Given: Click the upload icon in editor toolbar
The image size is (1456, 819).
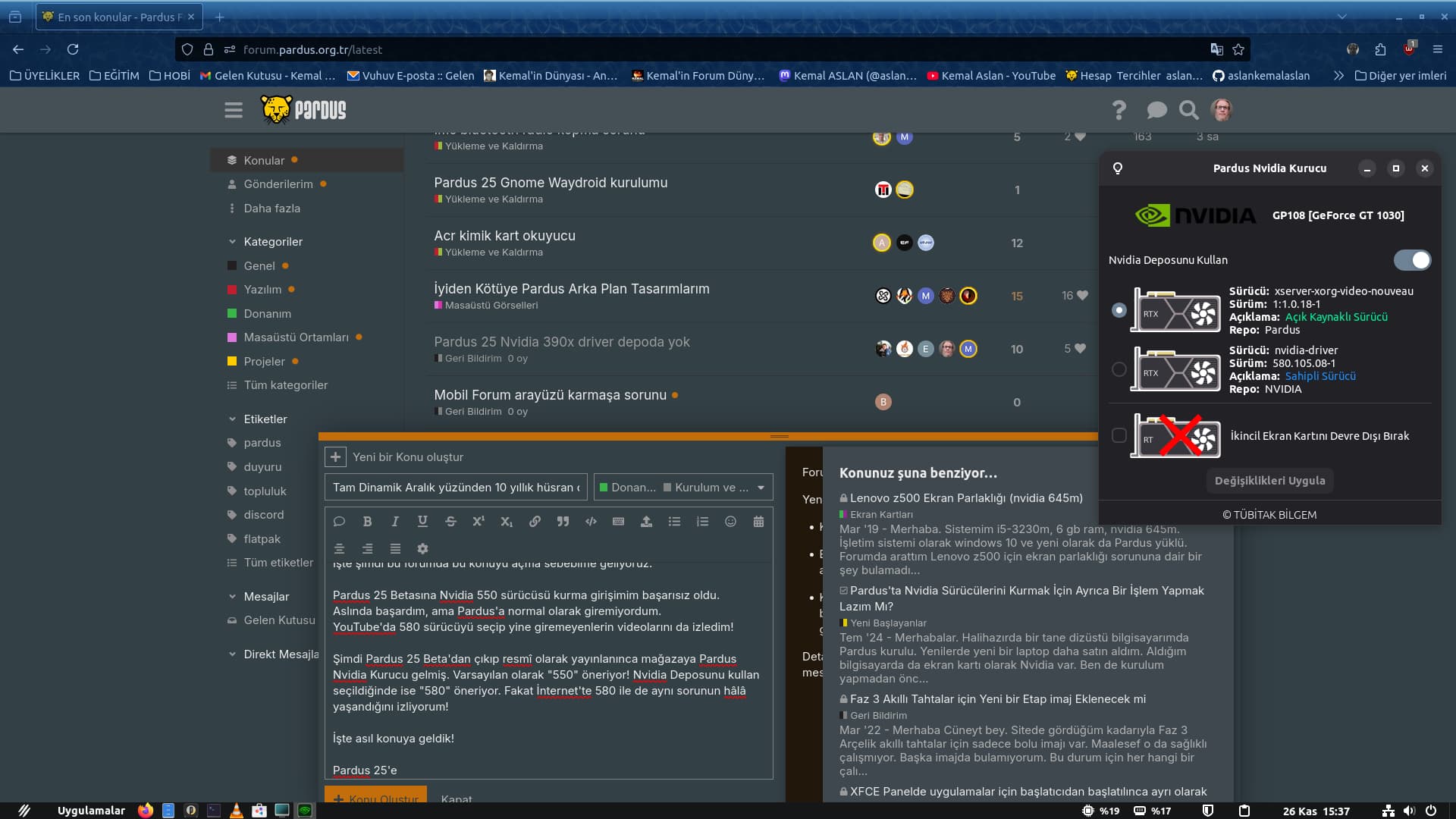Looking at the screenshot, I should [x=646, y=522].
